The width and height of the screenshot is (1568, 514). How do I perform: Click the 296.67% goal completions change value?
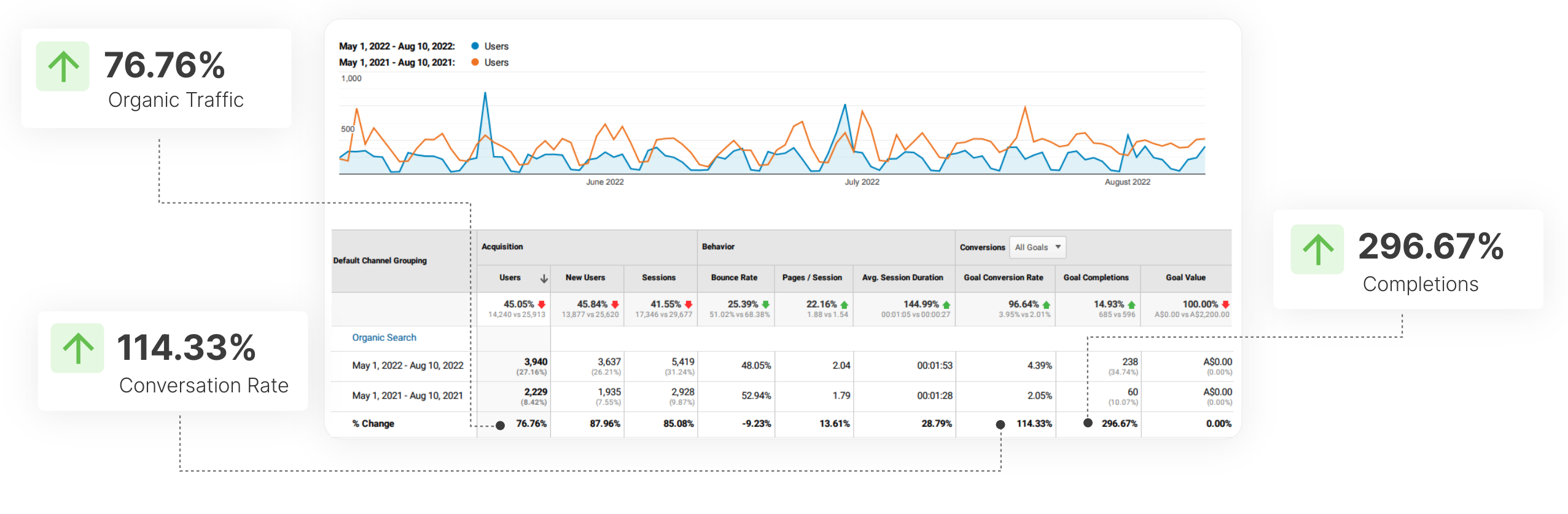click(x=1119, y=424)
